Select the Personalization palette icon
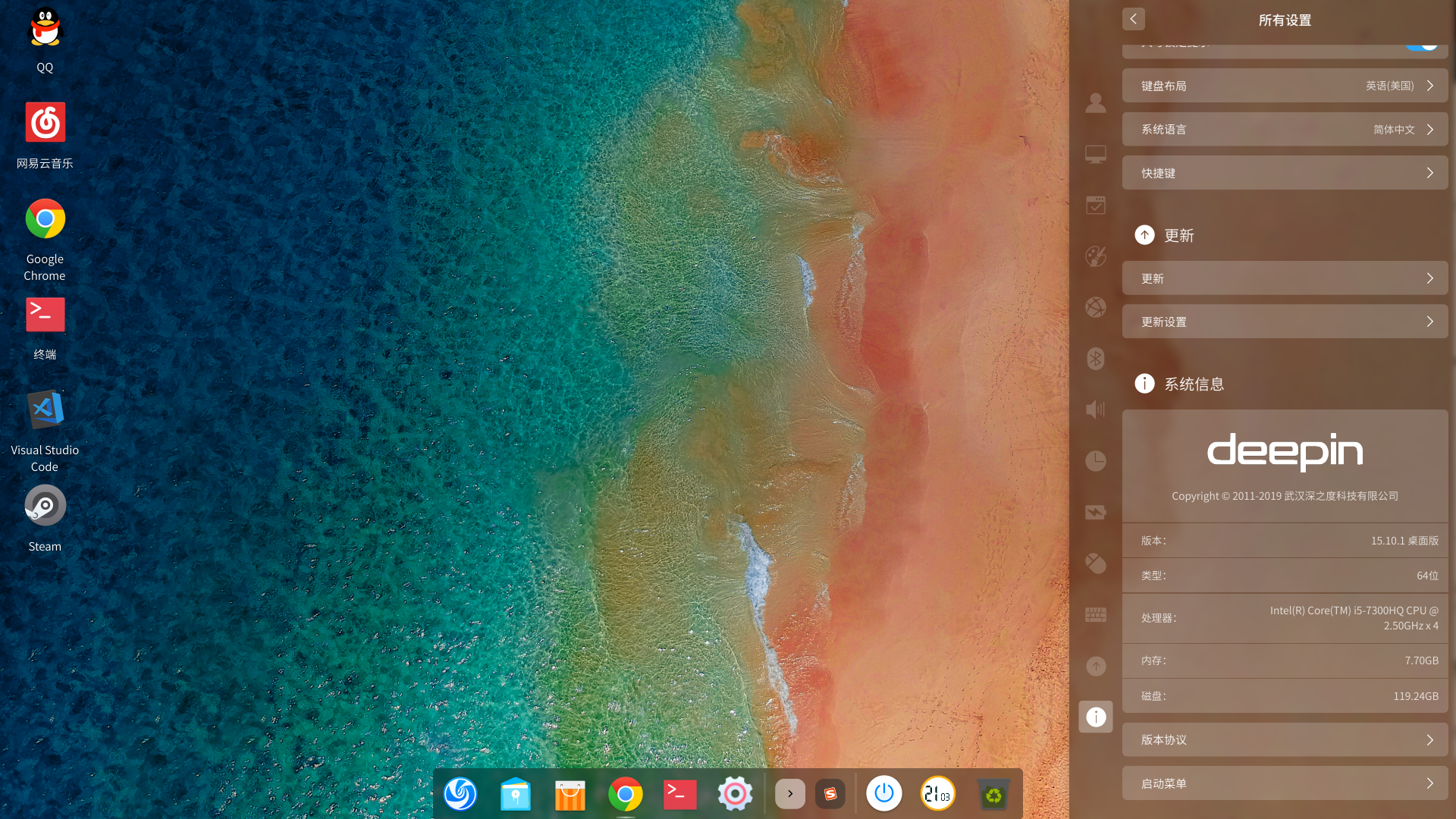The image size is (1456, 819). 1095,256
